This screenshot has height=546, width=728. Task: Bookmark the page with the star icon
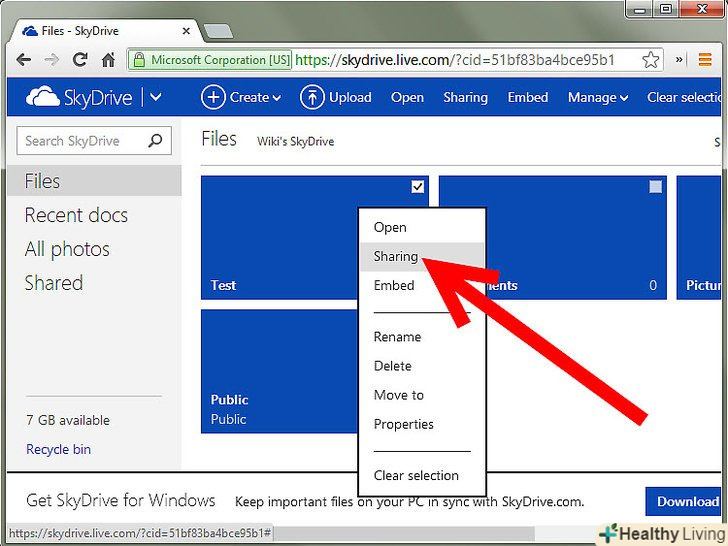point(650,60)
